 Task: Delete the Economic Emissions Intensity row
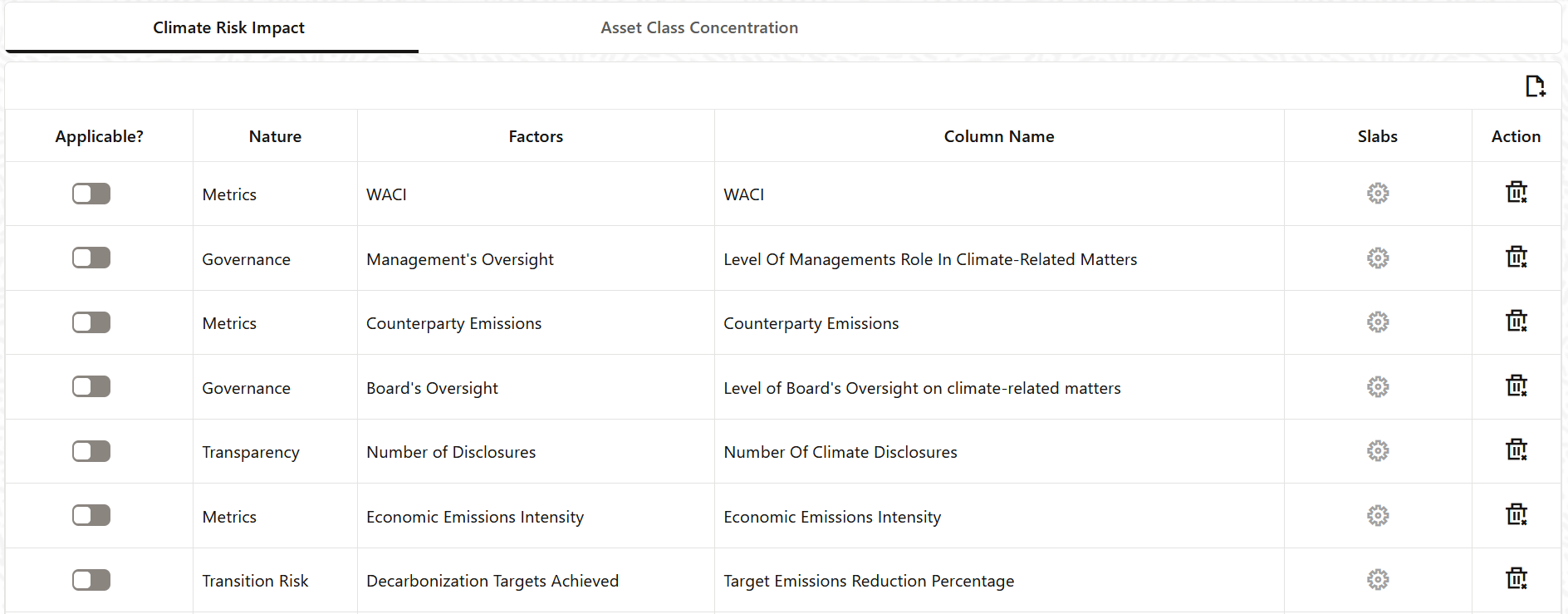(1517, 515)
